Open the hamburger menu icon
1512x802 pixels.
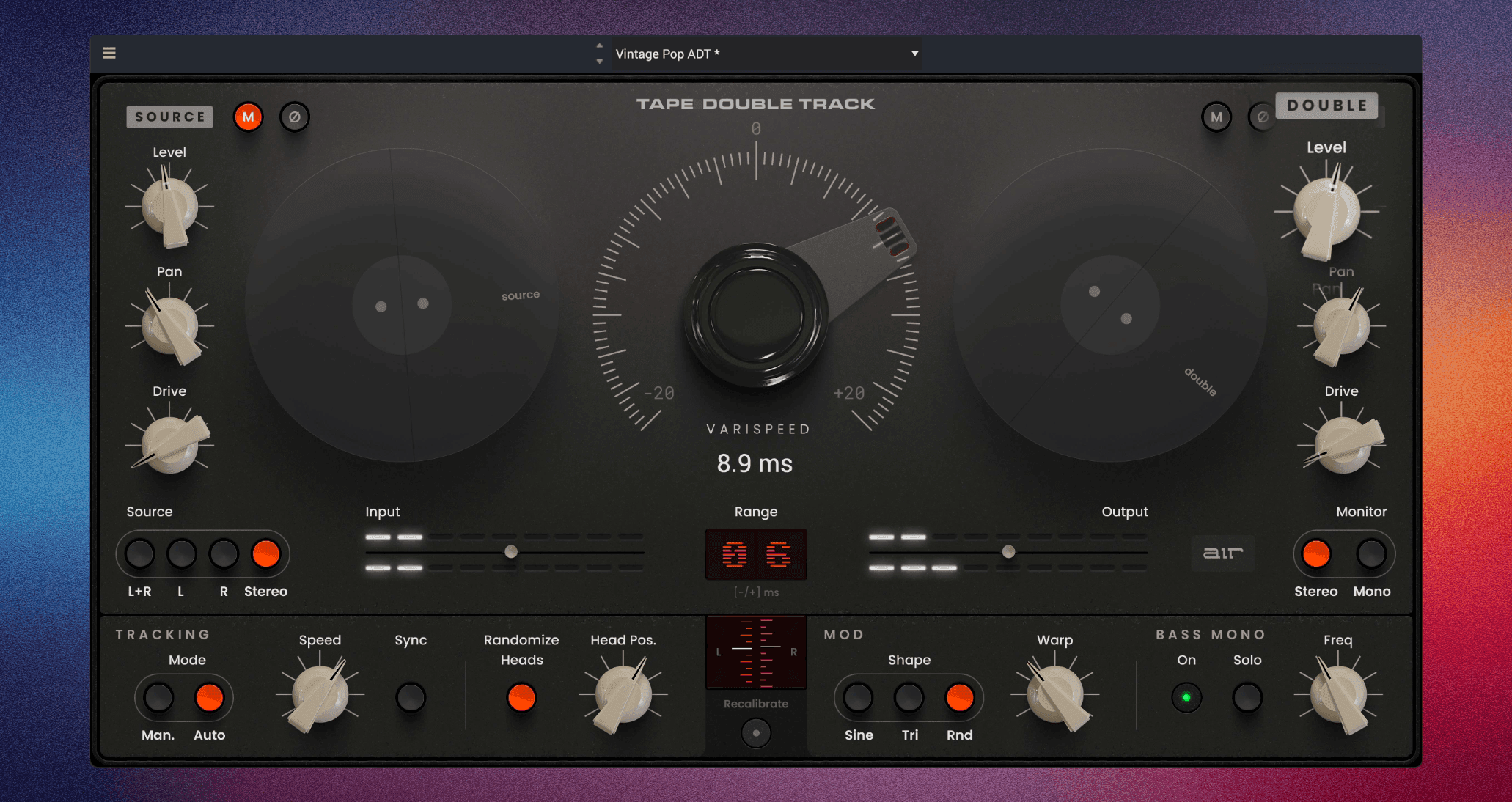(x=109, y=53)
